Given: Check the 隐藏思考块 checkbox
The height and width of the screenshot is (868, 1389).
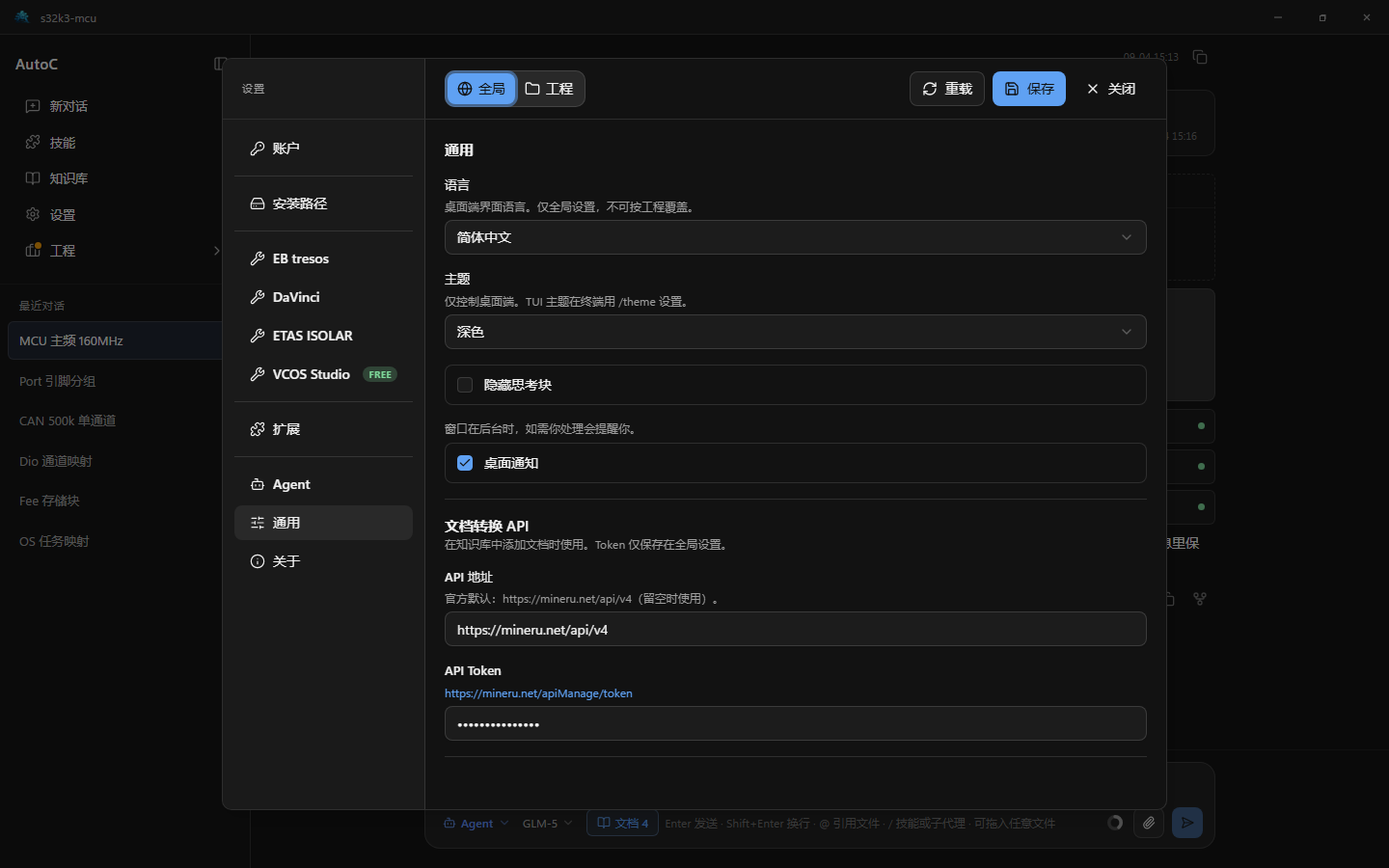Looking at the screenshot, I should (x=465, y=385).
